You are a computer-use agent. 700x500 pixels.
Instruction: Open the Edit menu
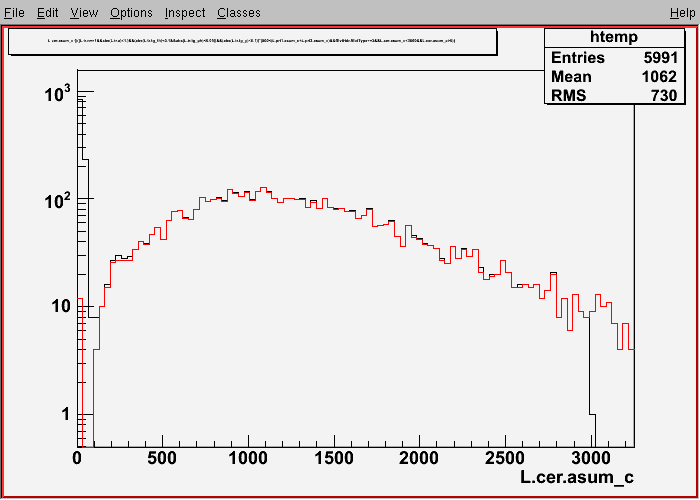pos(48,13)
